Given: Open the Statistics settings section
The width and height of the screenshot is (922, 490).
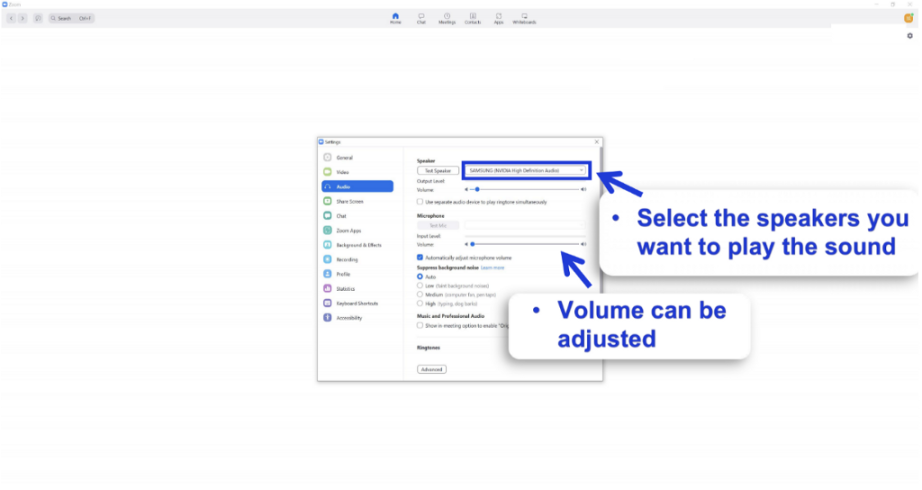Looking at the screenshot, I should point(346,289).
